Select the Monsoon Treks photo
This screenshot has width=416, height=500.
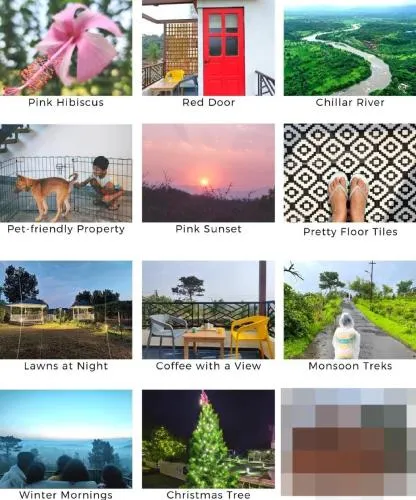pos(350,310)
